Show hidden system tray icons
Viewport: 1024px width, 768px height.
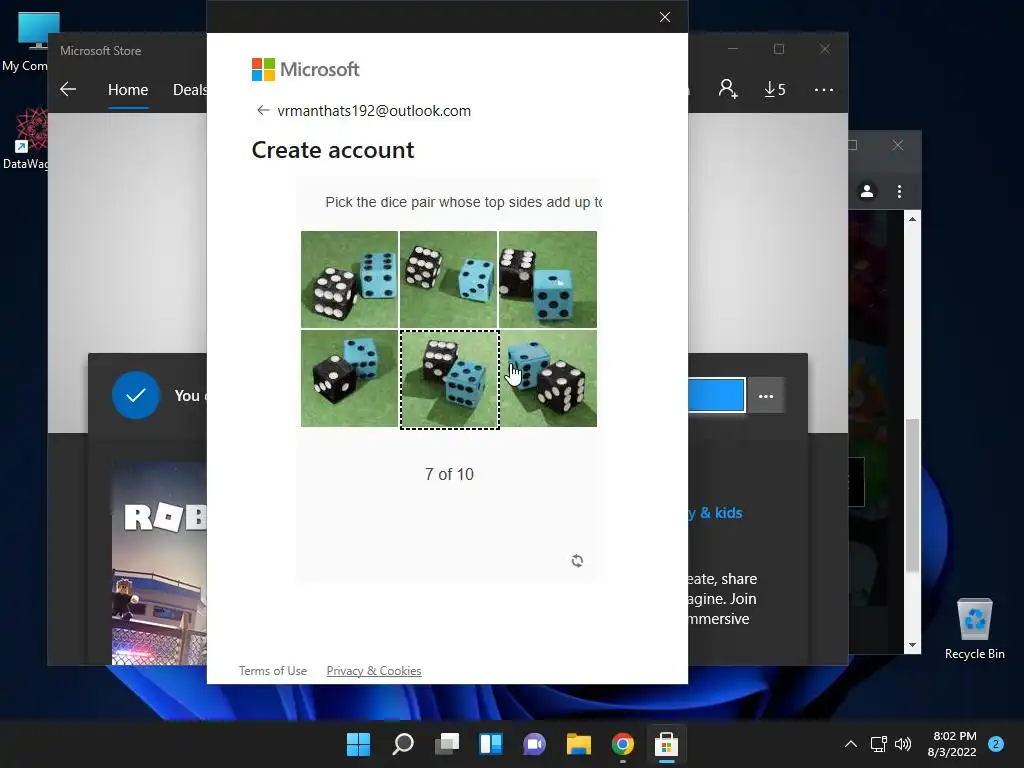click(x=850, y=744)
